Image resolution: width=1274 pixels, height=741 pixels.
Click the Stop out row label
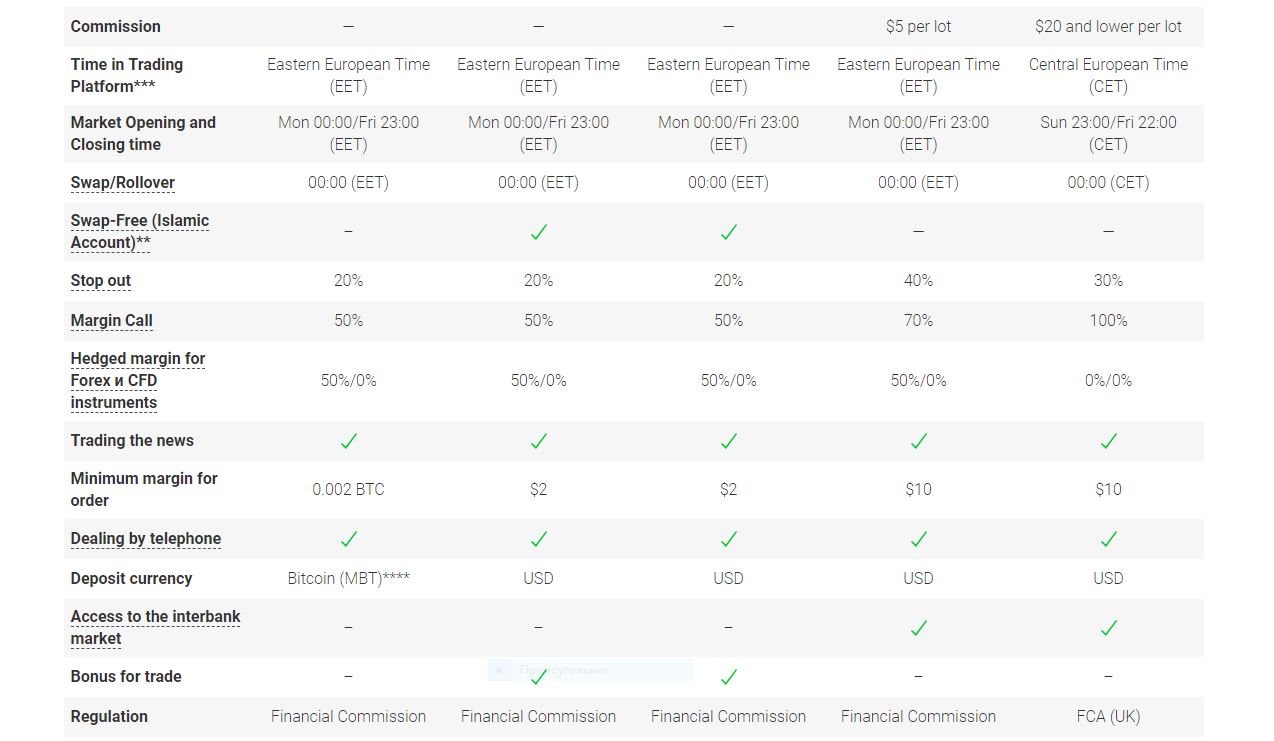tap(100, 281)
